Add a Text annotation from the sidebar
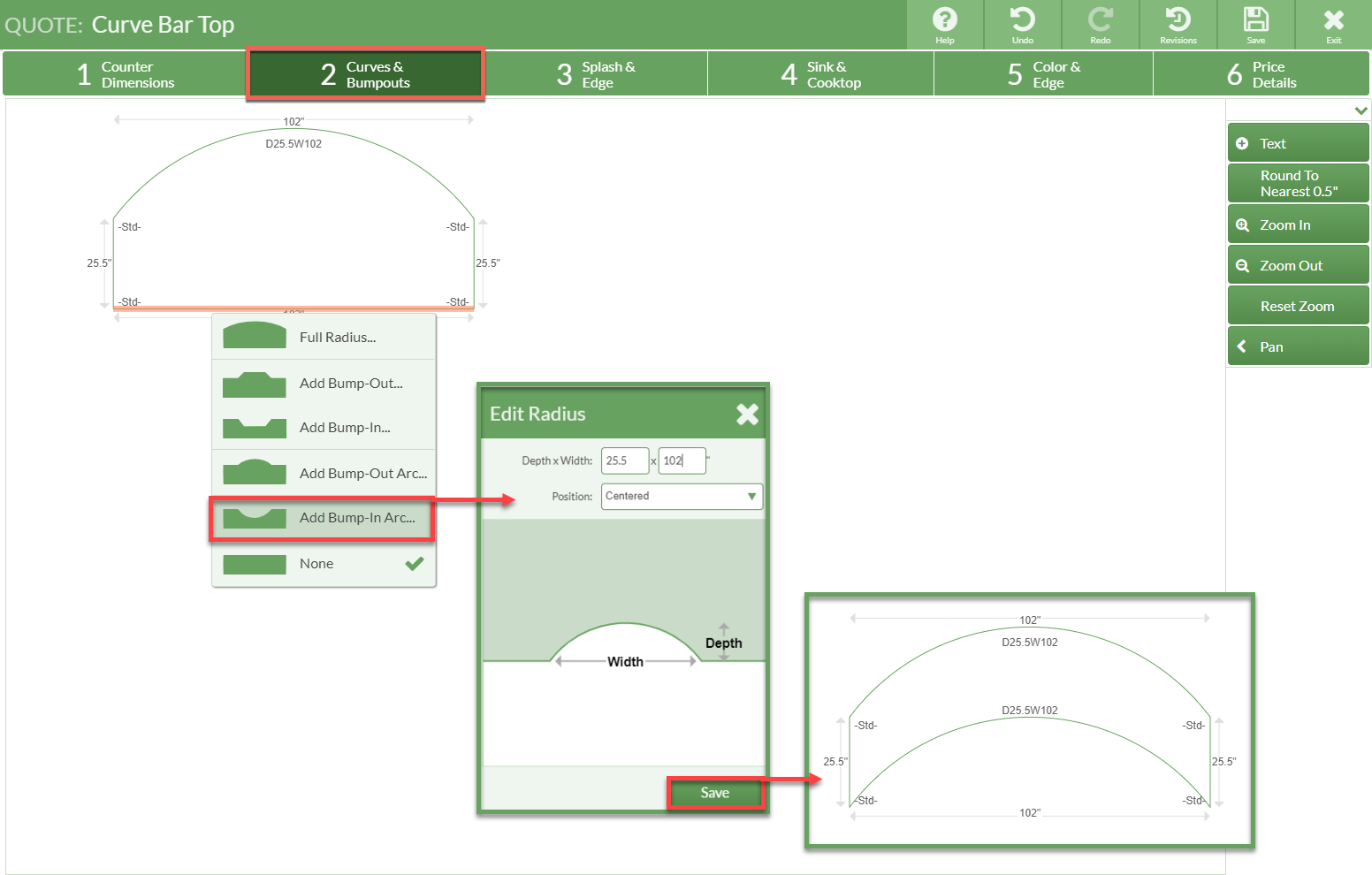Viewport: 1372px width, 875px height. point(1298,142)
